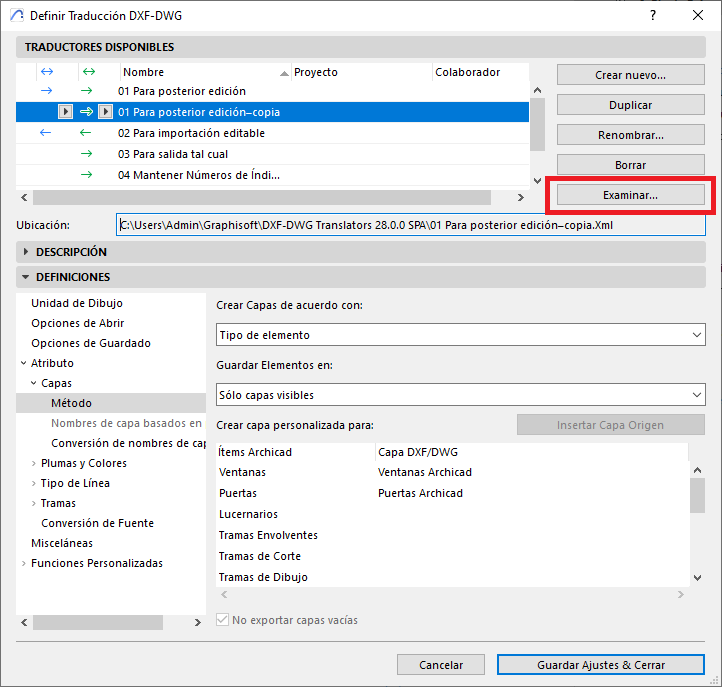Toggle 'No exportar capas vacías' checkbox
This screenshot has height=687, width=722.
click(223, 620)
